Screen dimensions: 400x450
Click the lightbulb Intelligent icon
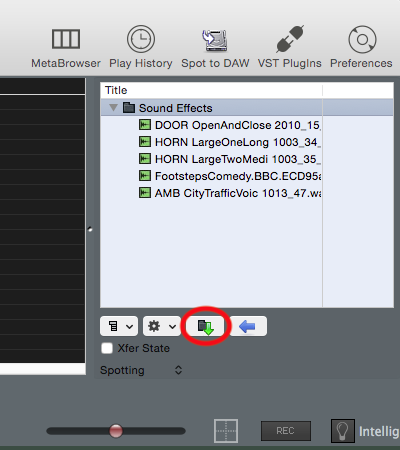pyautogui.click(x=343, y=431)
